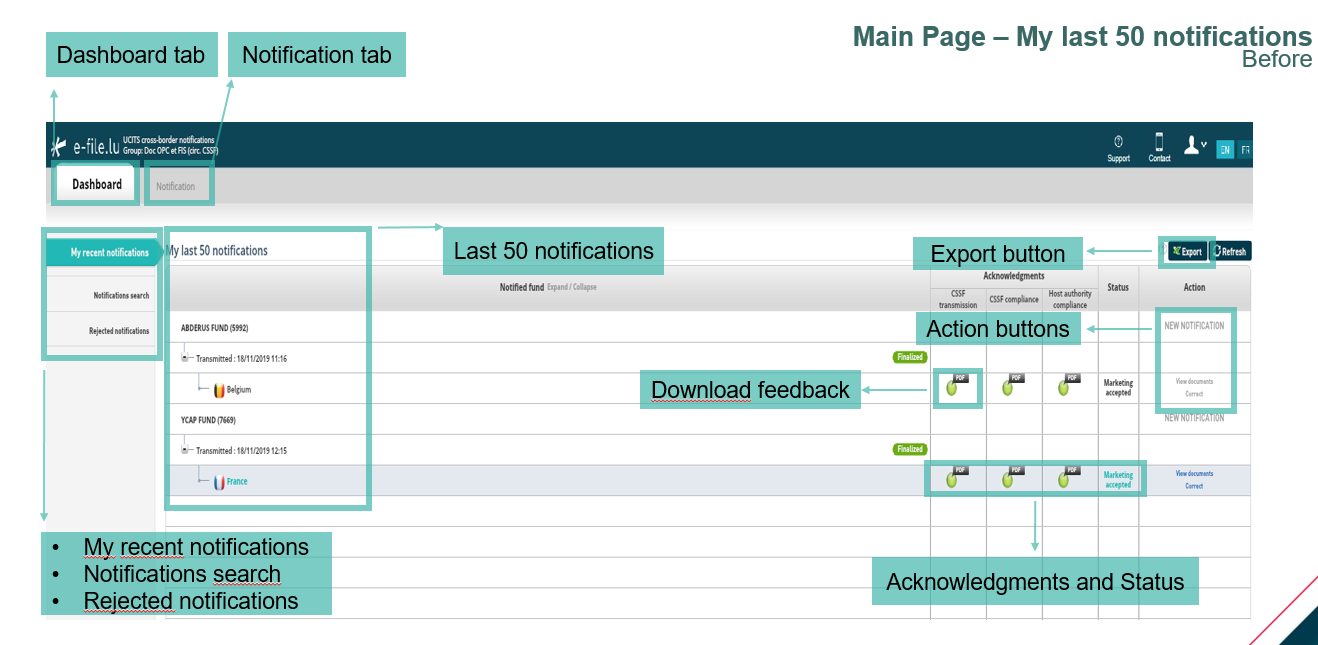This screenshot has width=1318, height=645.
Task: Open View documents for France row
Action: [x=1194, y=474]
